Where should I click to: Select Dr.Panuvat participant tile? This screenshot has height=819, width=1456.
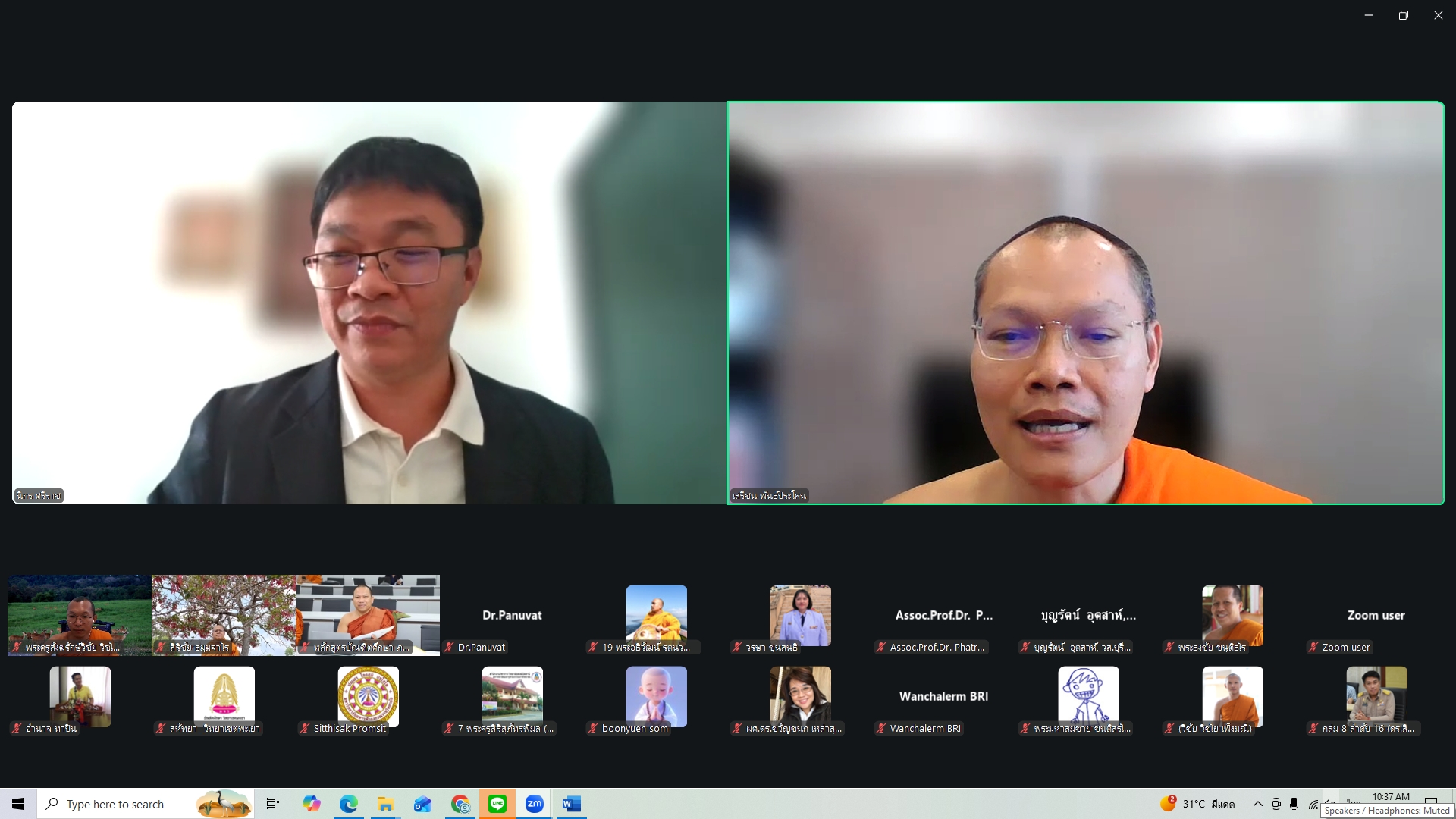[x=512, y=615]
